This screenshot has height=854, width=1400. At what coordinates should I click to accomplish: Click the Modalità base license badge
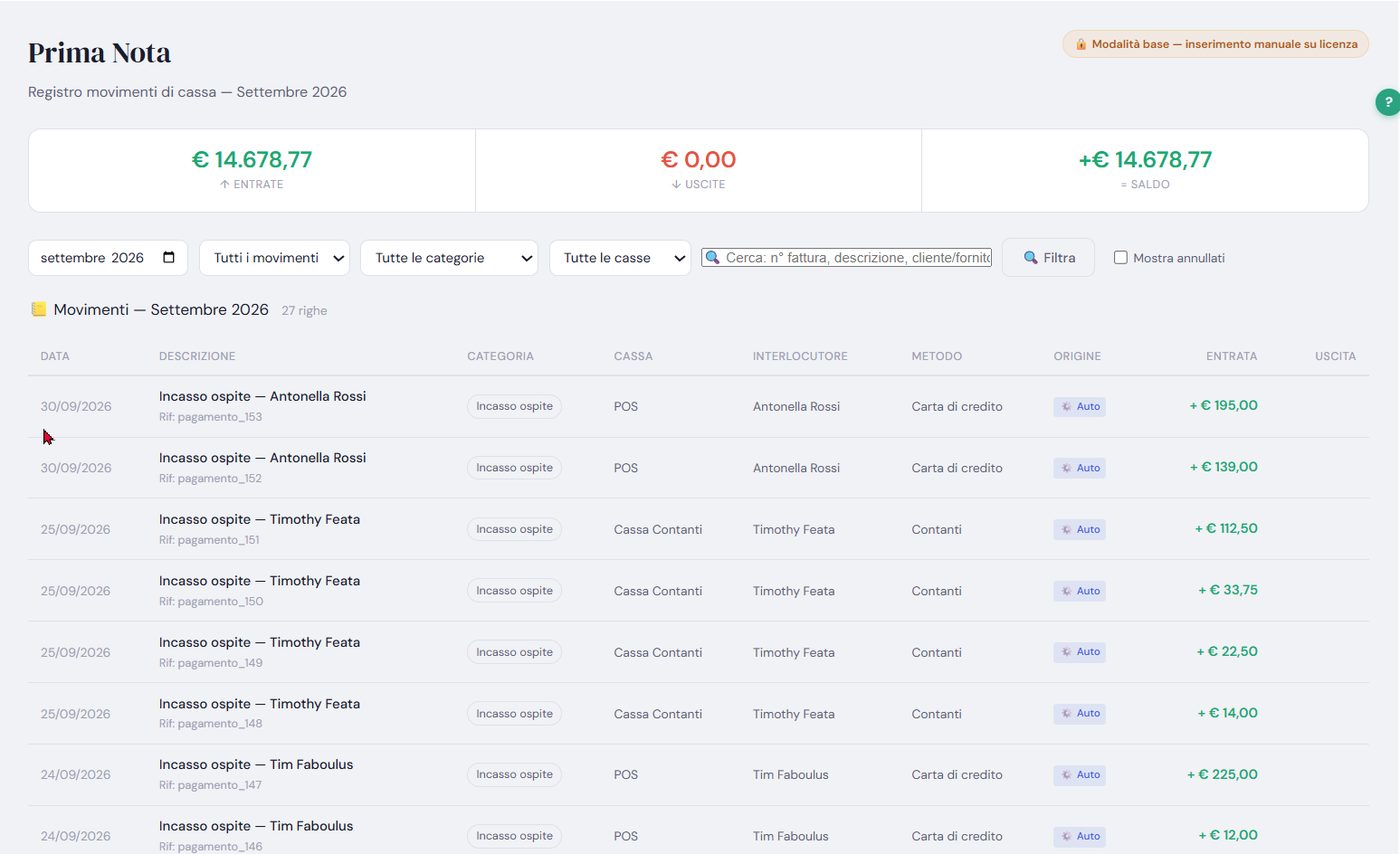(x=1215, y=44)
